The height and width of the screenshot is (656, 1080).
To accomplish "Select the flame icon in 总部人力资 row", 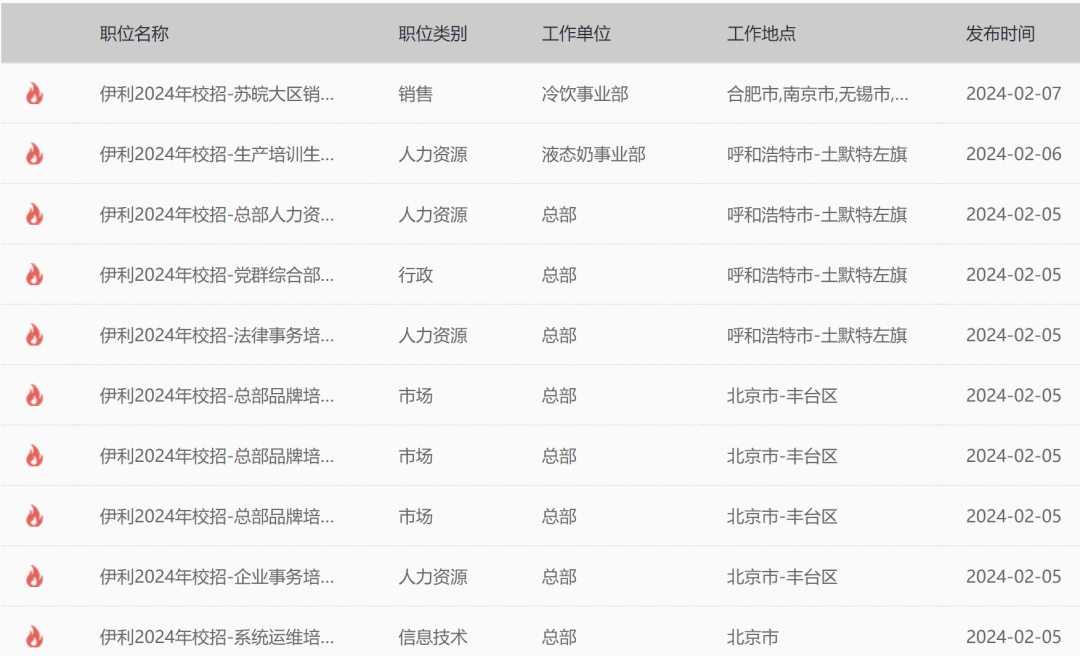I will click(x=34, y=214).
